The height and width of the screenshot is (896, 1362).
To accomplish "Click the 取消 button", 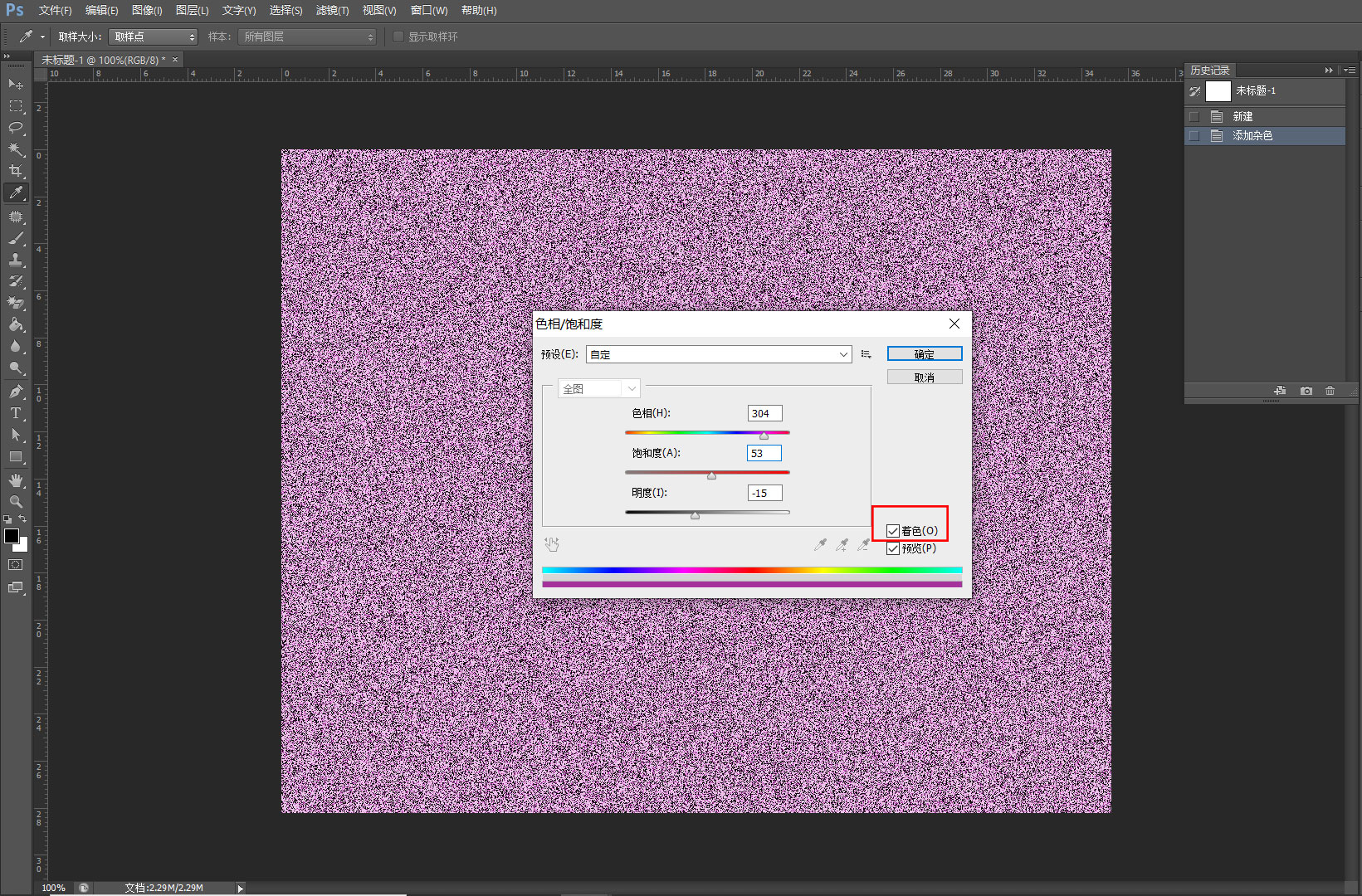I will tap(925, 377).
